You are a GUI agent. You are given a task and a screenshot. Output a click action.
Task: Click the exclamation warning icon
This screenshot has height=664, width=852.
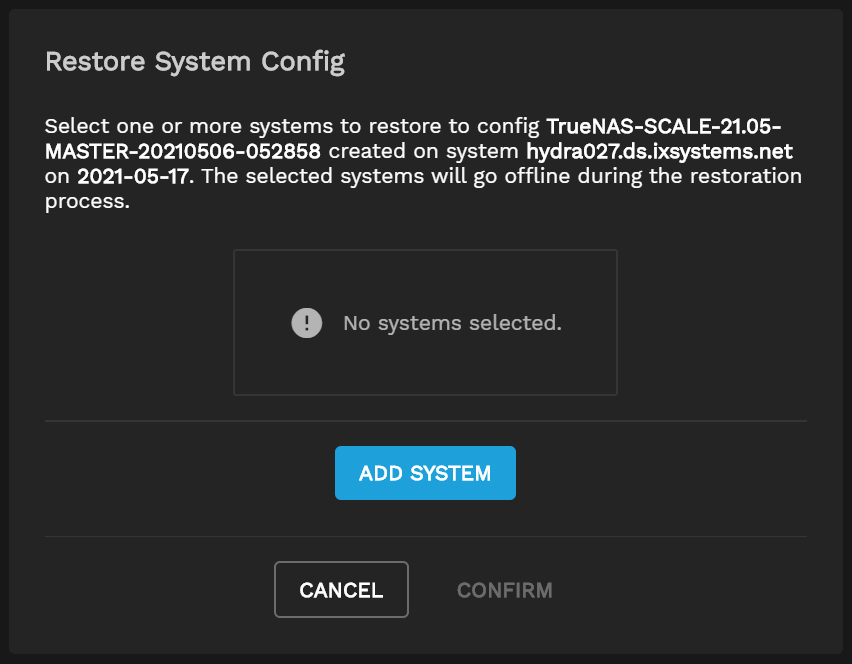point(306,323)
